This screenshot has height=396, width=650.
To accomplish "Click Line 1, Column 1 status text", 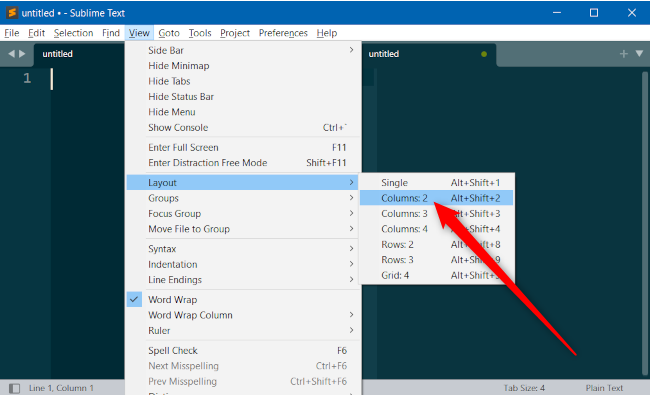I will point(61,388).
